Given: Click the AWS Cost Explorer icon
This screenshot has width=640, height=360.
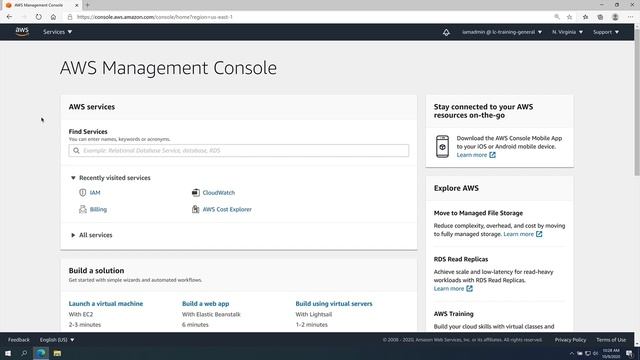Looking at the screenshot, I should pos(196,209).
